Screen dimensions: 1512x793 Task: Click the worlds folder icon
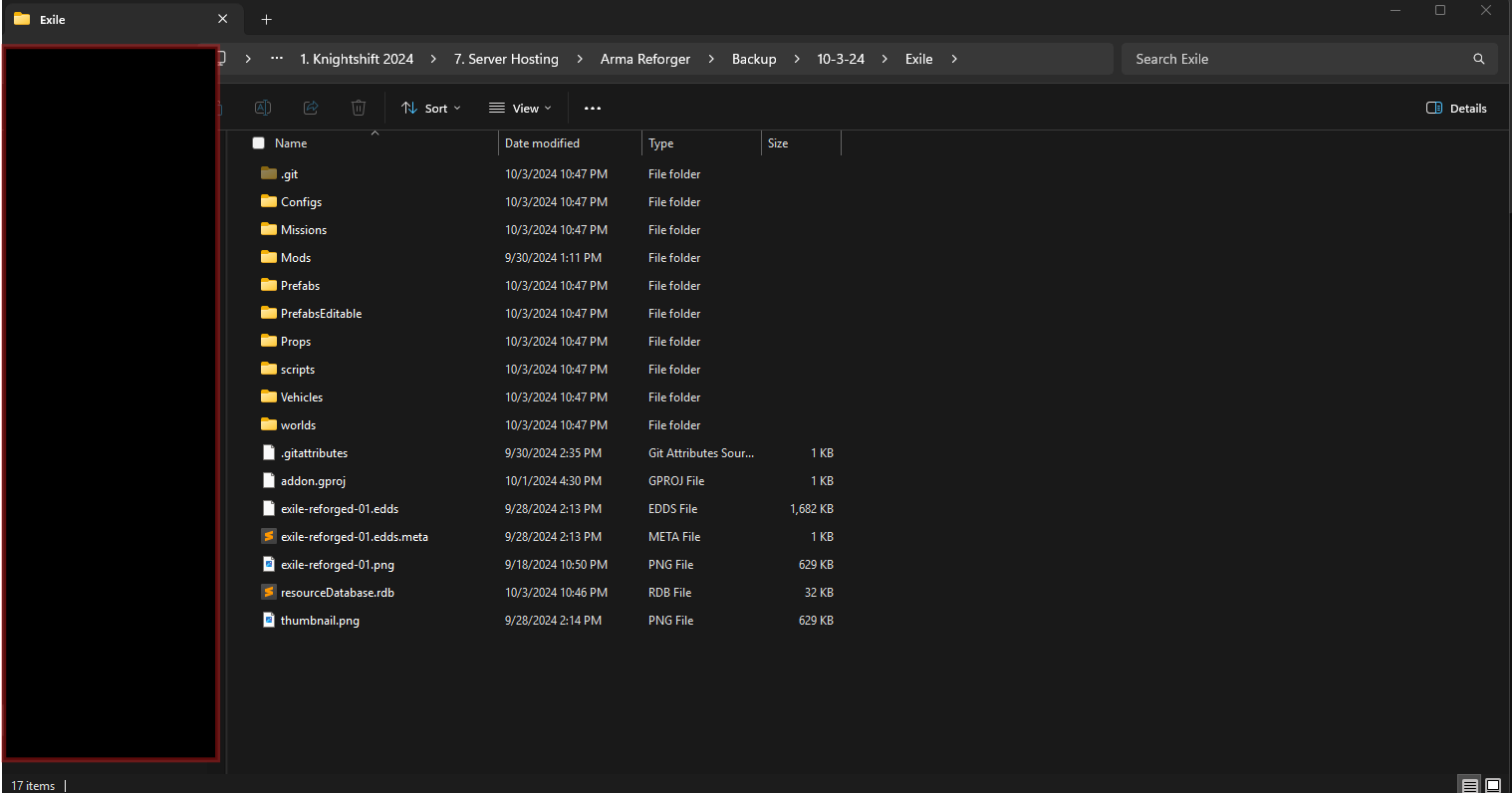click(268, 424)
